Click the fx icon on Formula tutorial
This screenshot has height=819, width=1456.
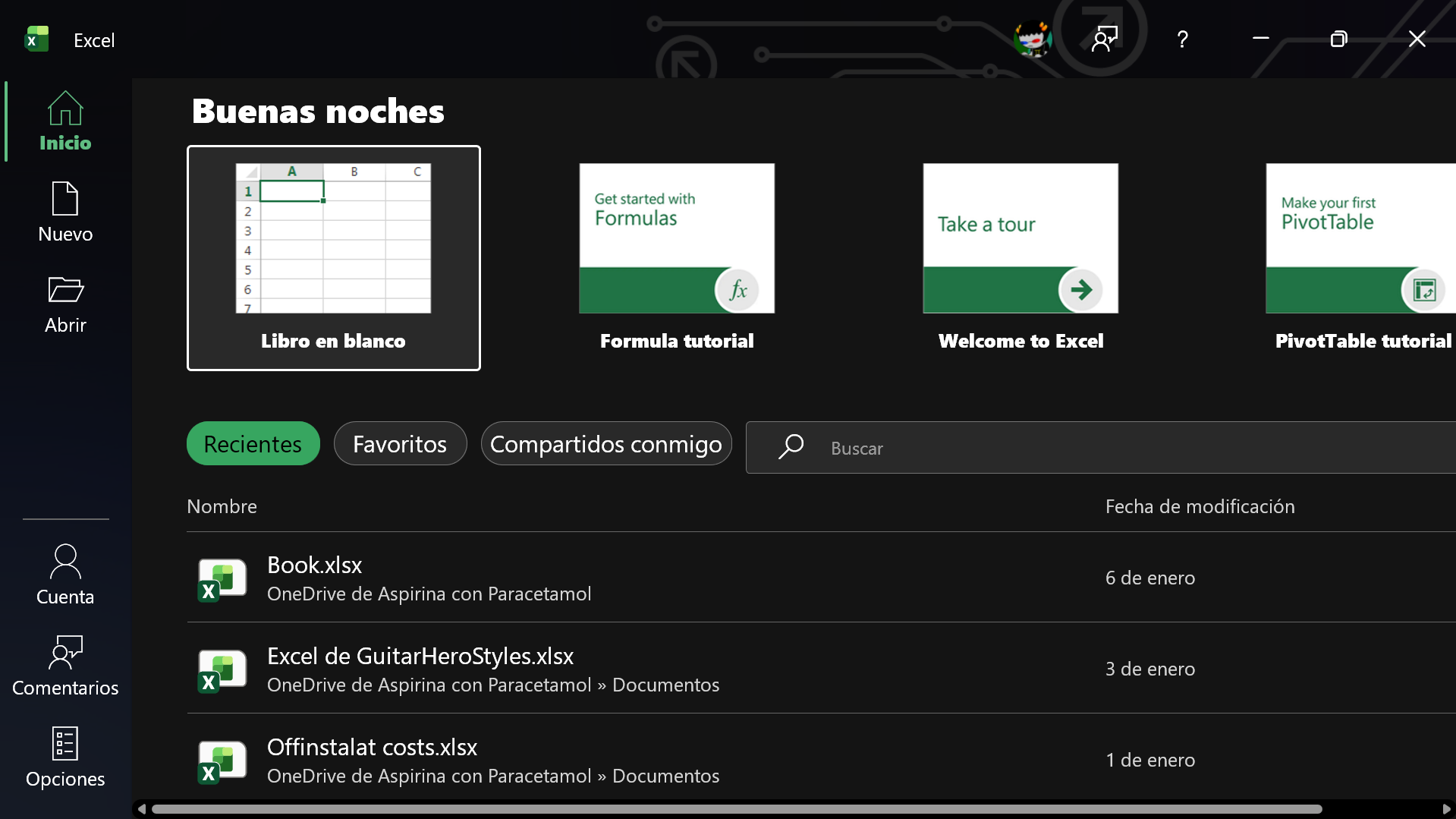tap(737, 289)
